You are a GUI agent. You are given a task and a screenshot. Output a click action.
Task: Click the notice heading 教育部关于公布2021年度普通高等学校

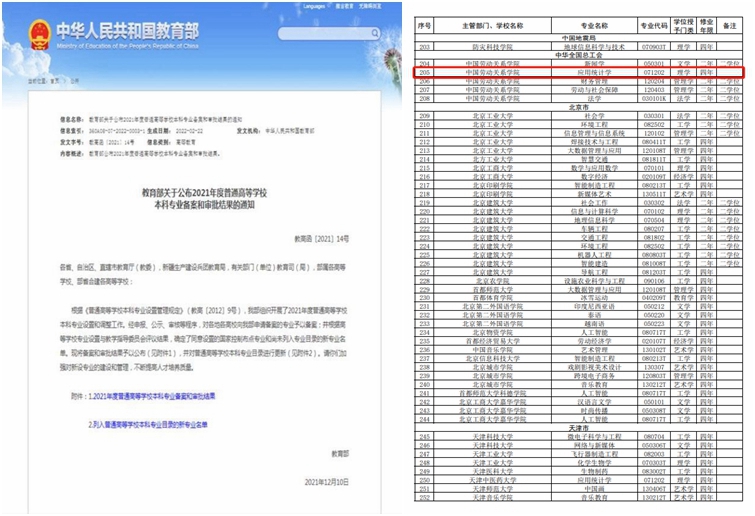204,193
